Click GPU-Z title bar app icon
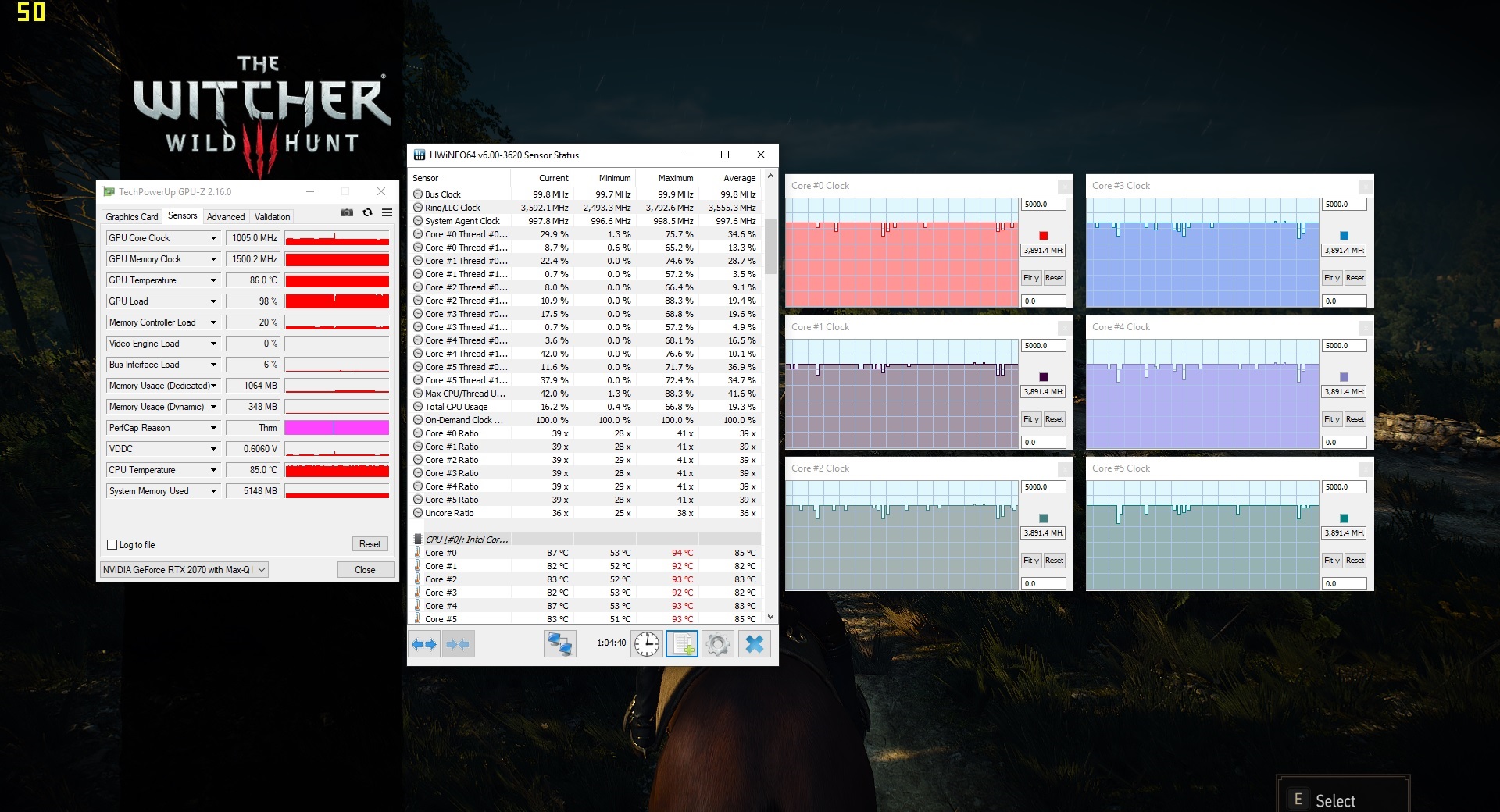Image resolution: width=1500 pixels, height=812 pixels. tap(109, 191)
